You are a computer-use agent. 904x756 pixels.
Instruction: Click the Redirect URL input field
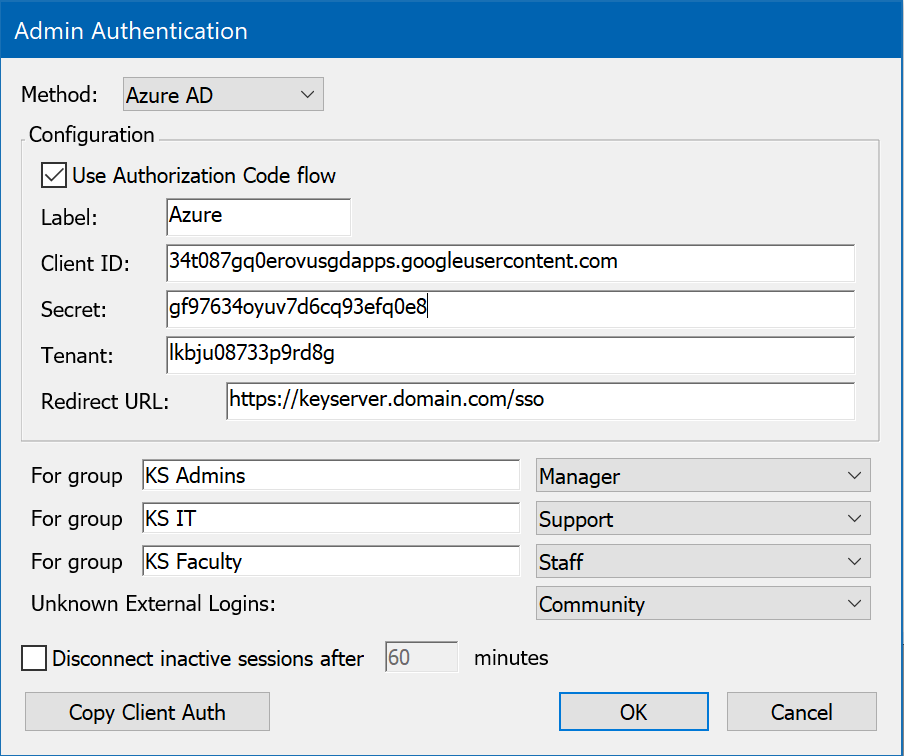coord(540,401)
